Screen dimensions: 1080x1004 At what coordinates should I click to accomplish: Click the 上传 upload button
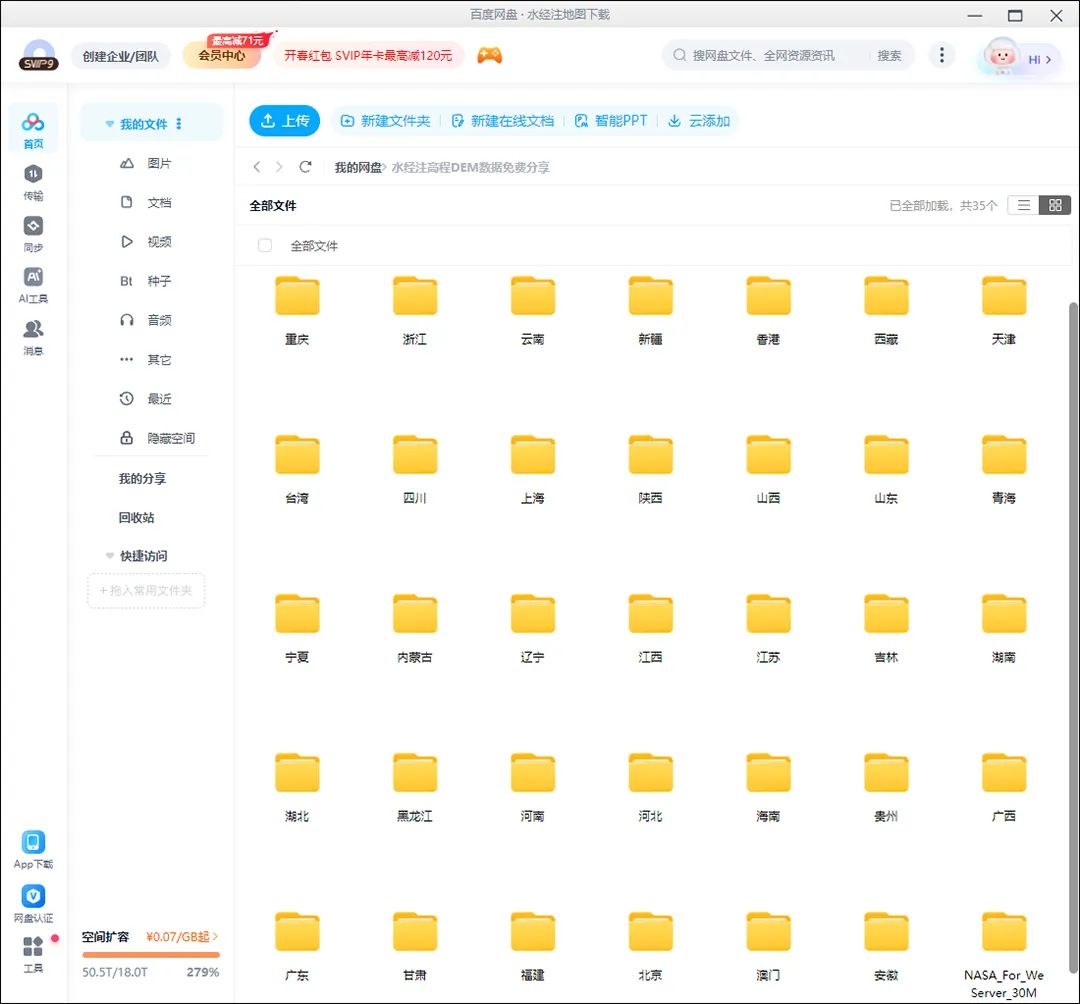coord(284,121)
